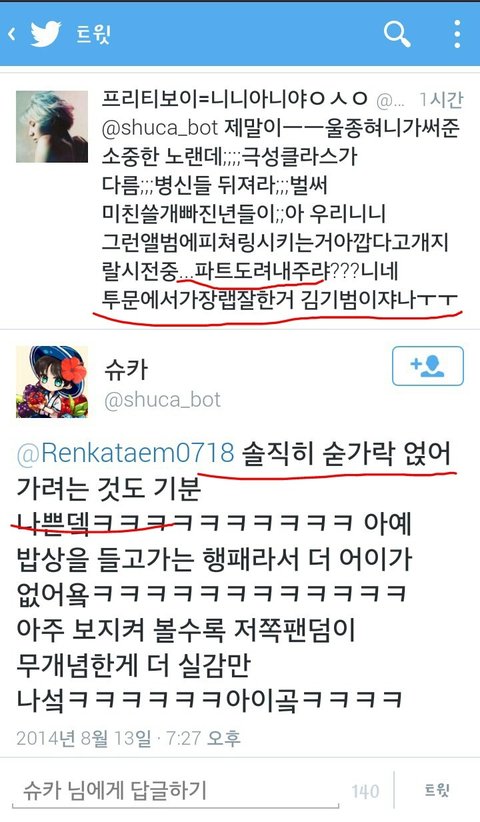Screen dimensions: 480x822
Task: Open @shuca_bot mention in first tweet
Action: coord(159,128)
